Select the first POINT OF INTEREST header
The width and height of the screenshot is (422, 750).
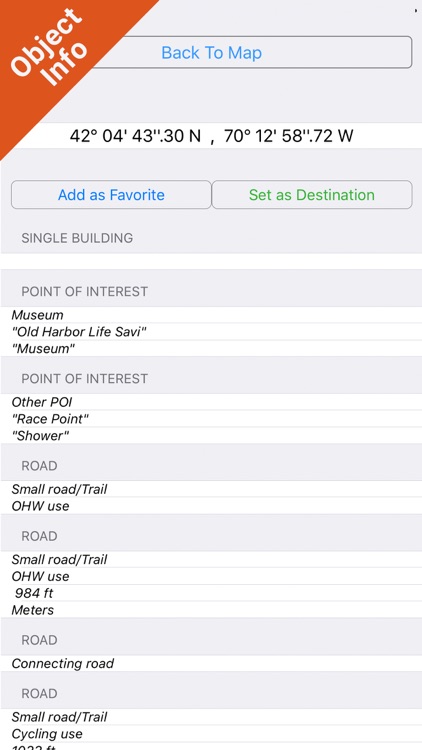211,291
